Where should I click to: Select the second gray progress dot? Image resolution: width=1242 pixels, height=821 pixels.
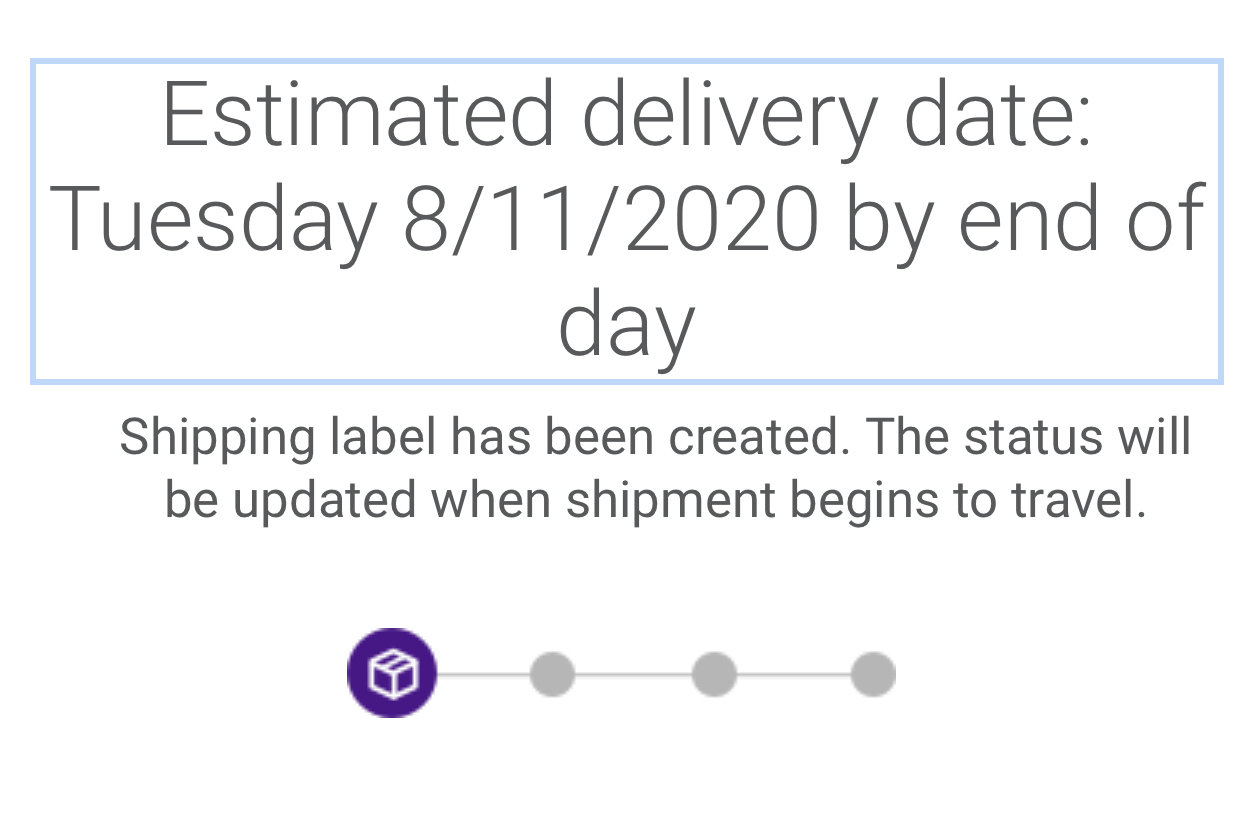tap(552, 674)
